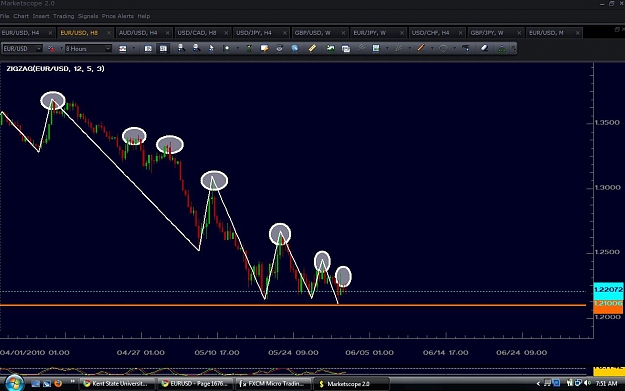
Task: Click the green hourglass icon
Action: coord(249,48)
